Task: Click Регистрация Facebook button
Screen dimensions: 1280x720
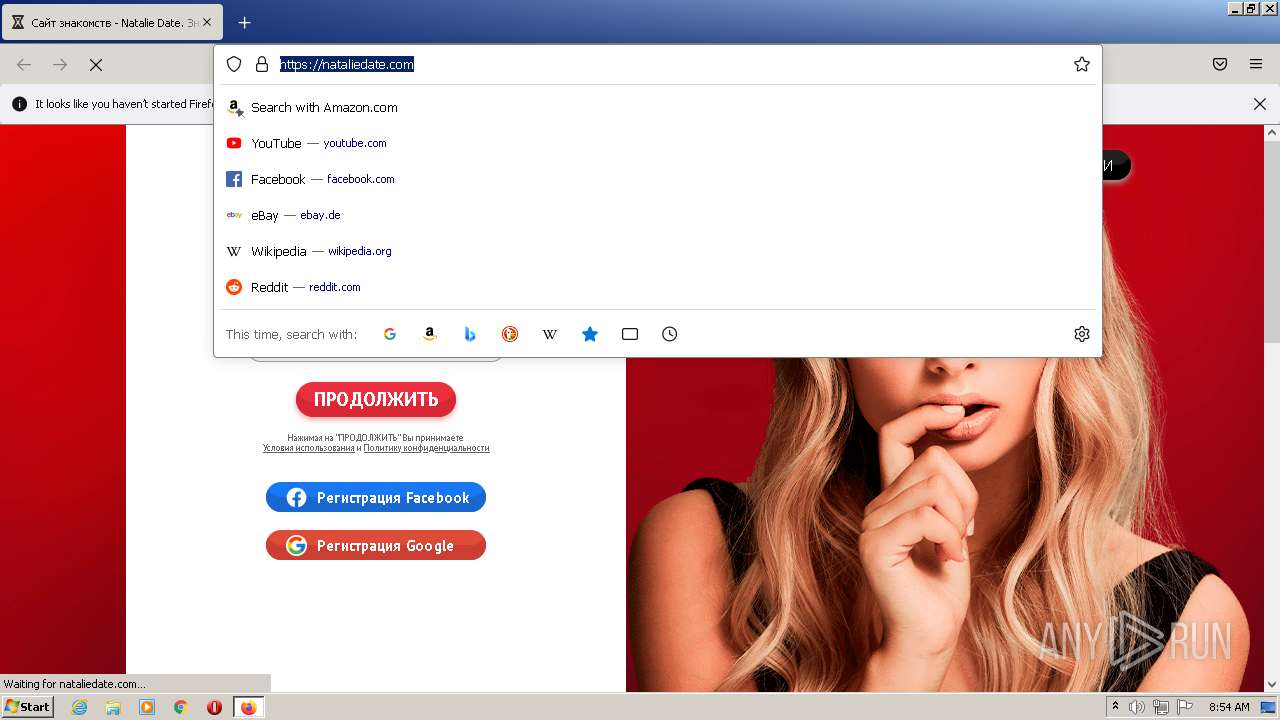Action: click(376, 497)
